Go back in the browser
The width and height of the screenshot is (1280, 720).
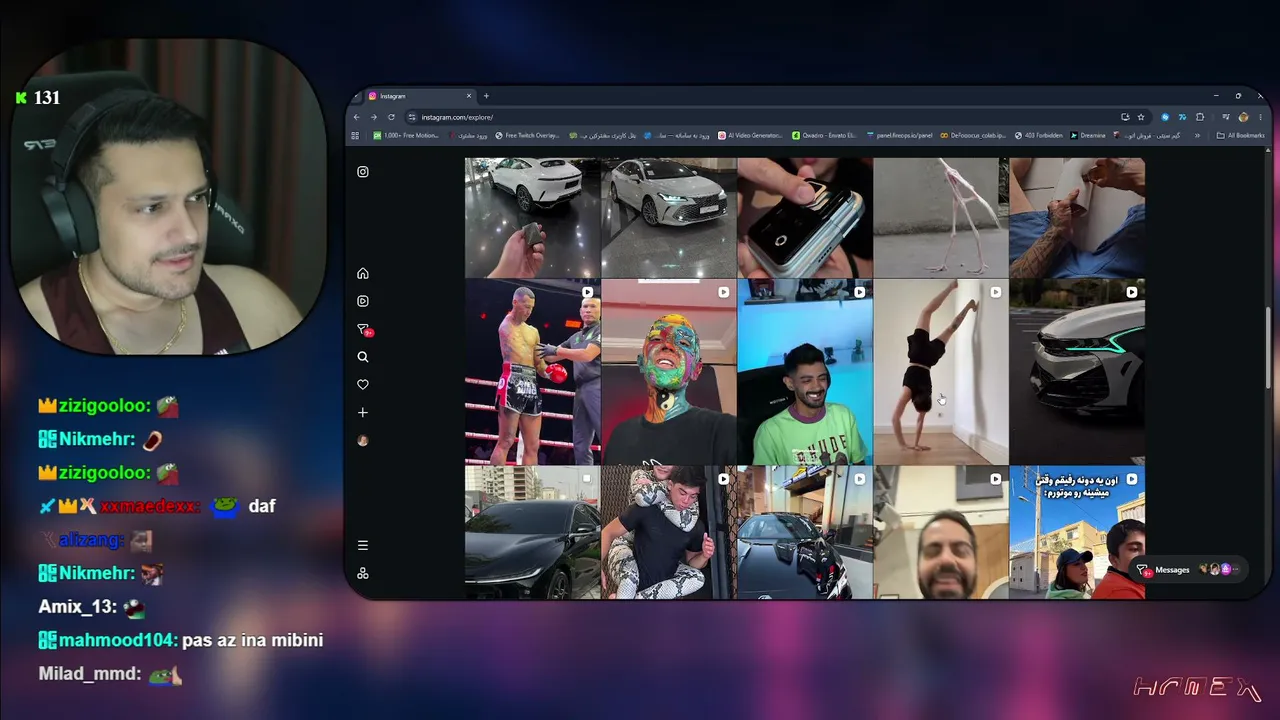pos(357,117)
